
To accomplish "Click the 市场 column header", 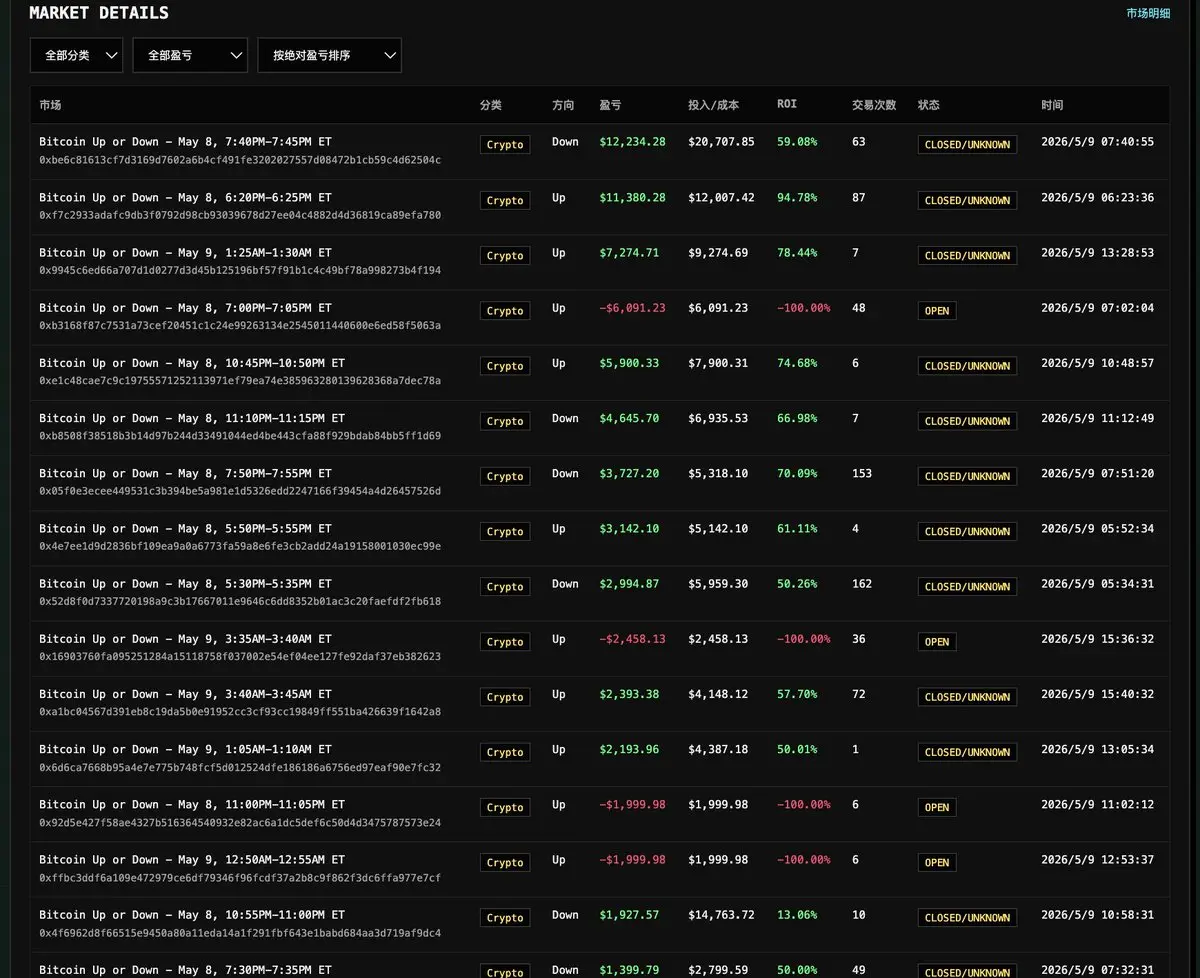I will pyautogui.click(x=50, y=105).
